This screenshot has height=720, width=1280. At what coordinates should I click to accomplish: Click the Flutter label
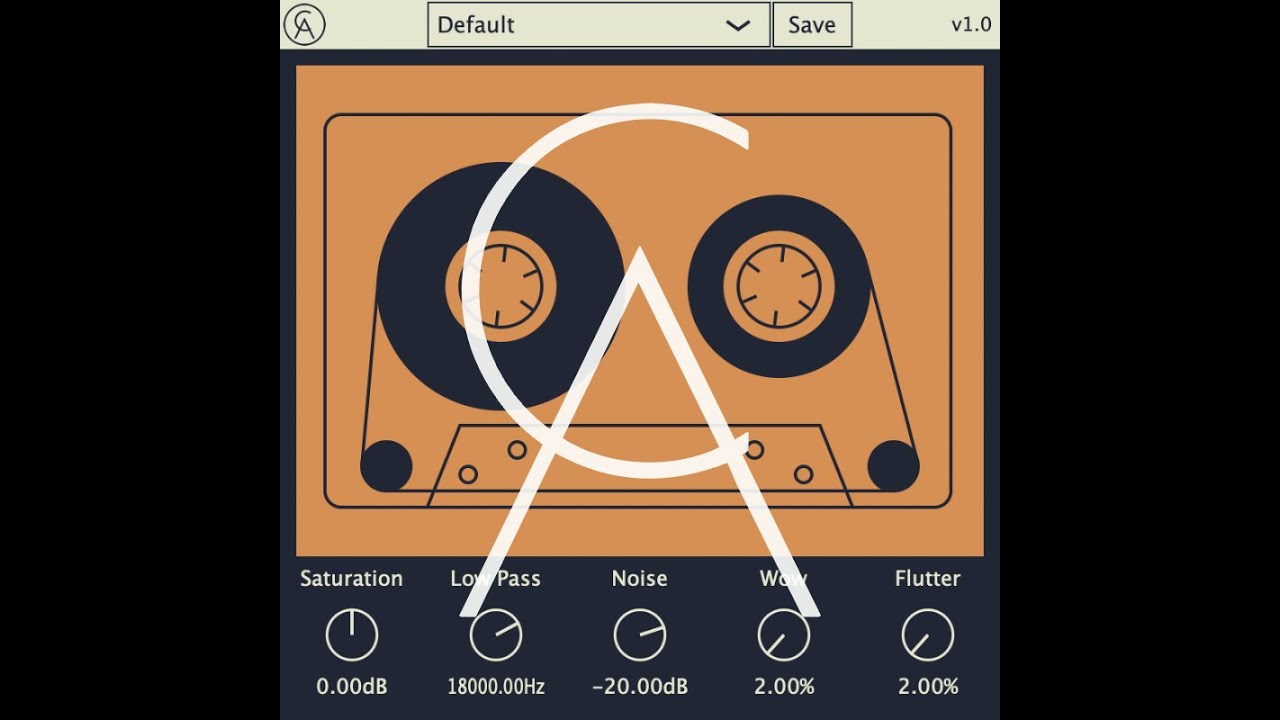[x=928, y=578]
